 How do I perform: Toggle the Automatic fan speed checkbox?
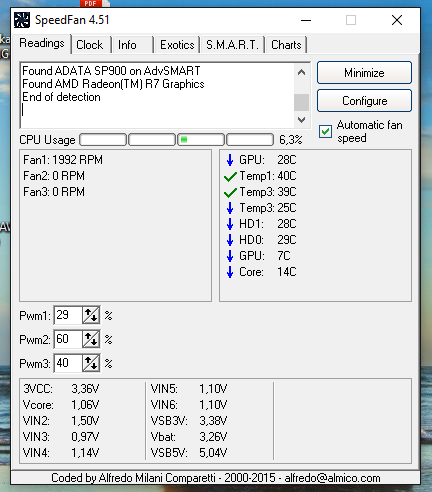[x=325, y=131]
